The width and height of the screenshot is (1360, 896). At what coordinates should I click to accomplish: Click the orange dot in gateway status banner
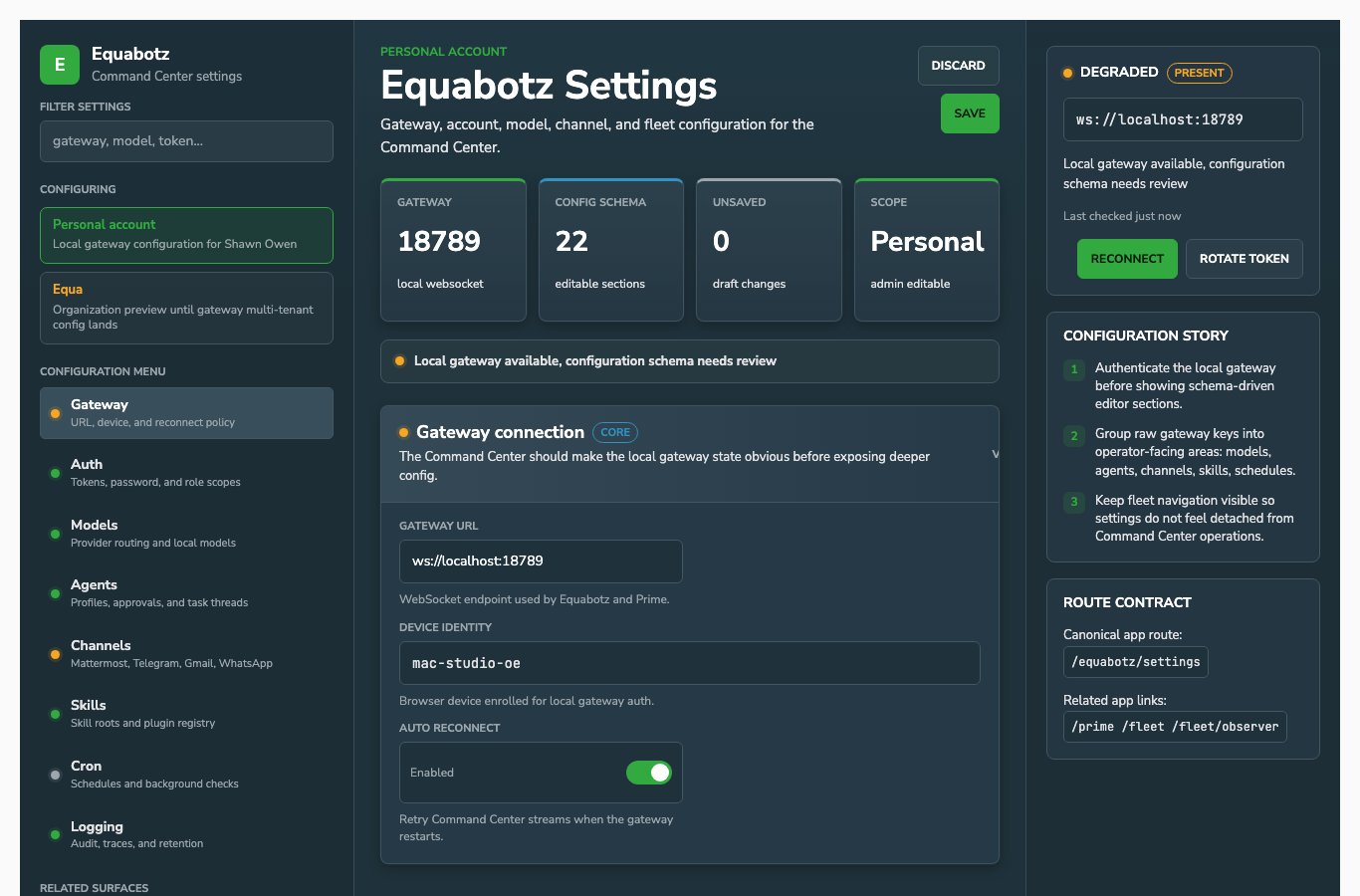click(x=399, y=361)
